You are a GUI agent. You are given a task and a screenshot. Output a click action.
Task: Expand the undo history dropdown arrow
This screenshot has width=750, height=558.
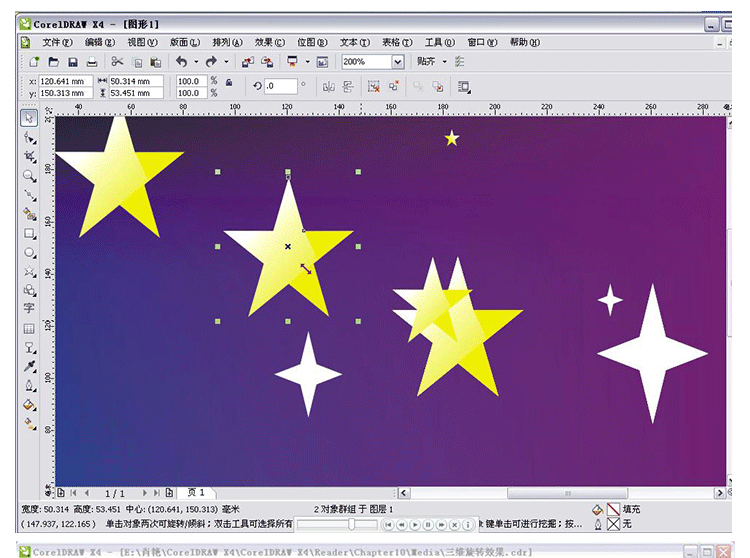point(196,62)
